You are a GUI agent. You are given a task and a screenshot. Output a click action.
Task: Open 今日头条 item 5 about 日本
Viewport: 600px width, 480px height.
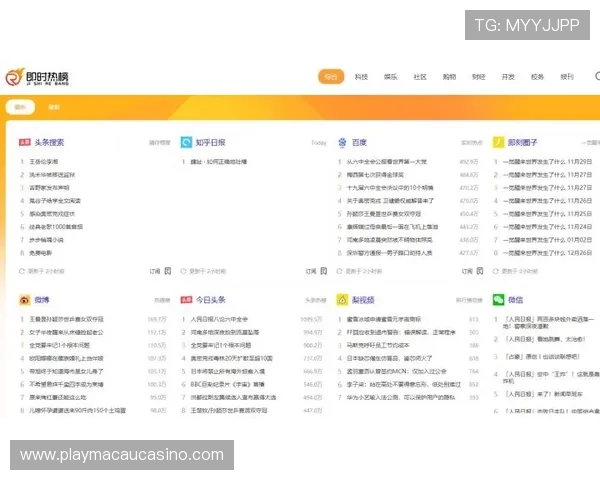[228, 371]
